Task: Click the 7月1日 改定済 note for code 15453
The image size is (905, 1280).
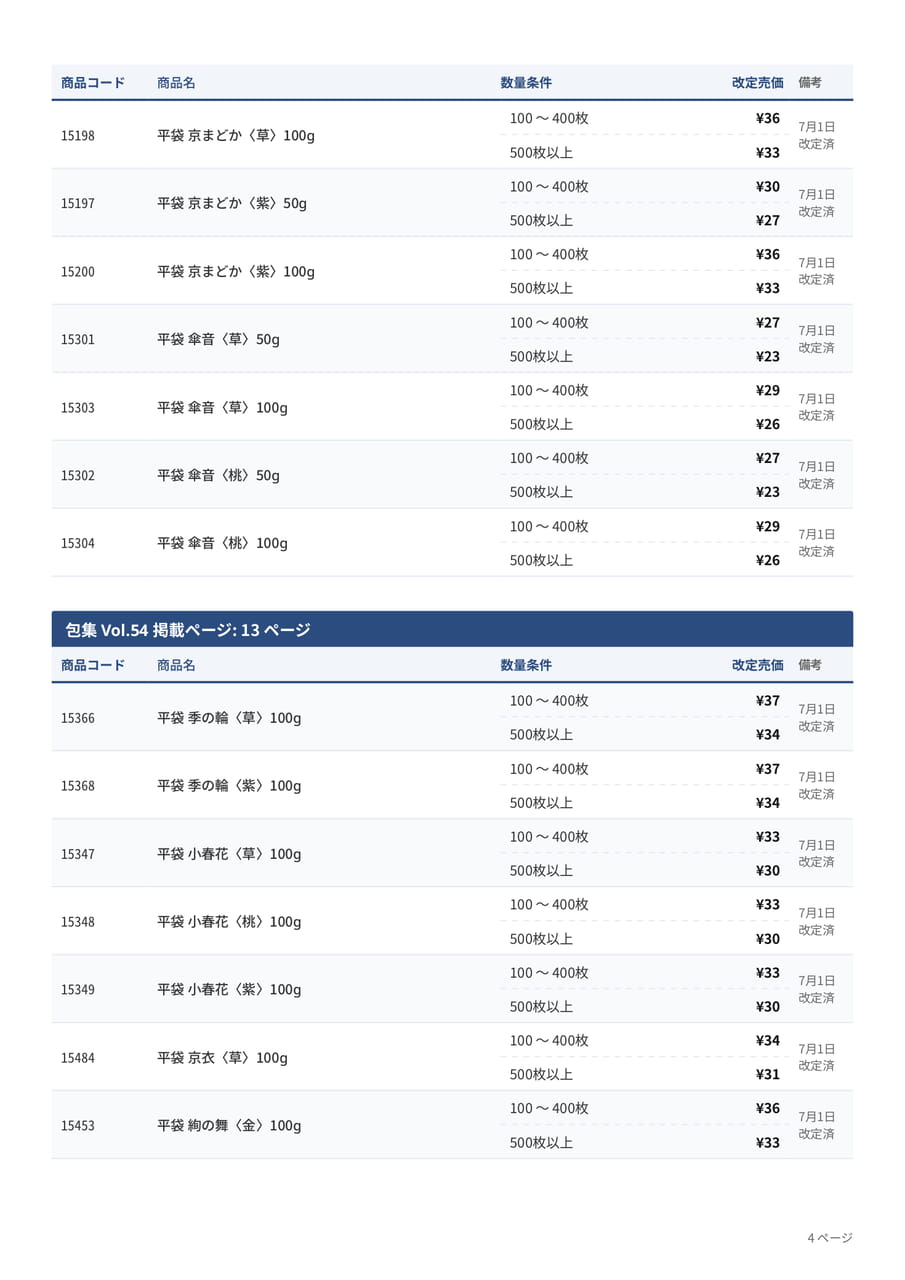Action: click(x=816, y=1125)
